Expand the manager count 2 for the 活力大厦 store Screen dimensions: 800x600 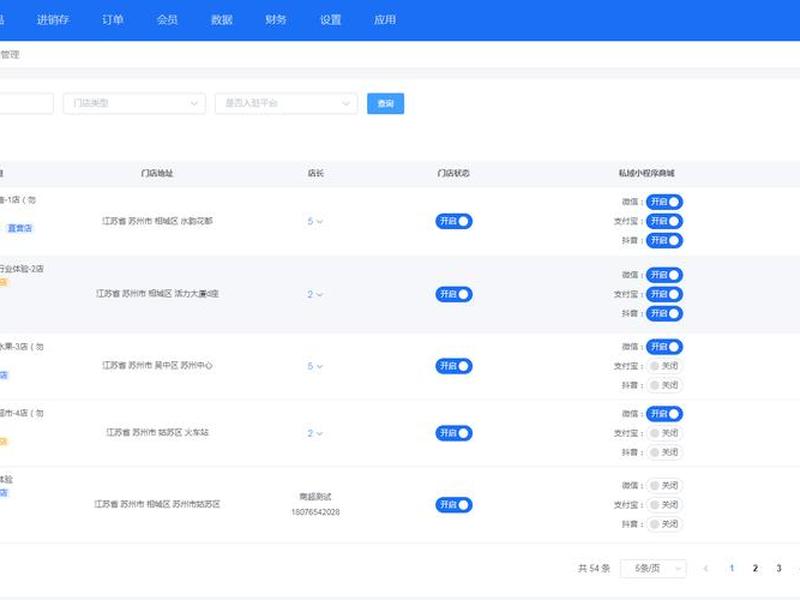315,294
